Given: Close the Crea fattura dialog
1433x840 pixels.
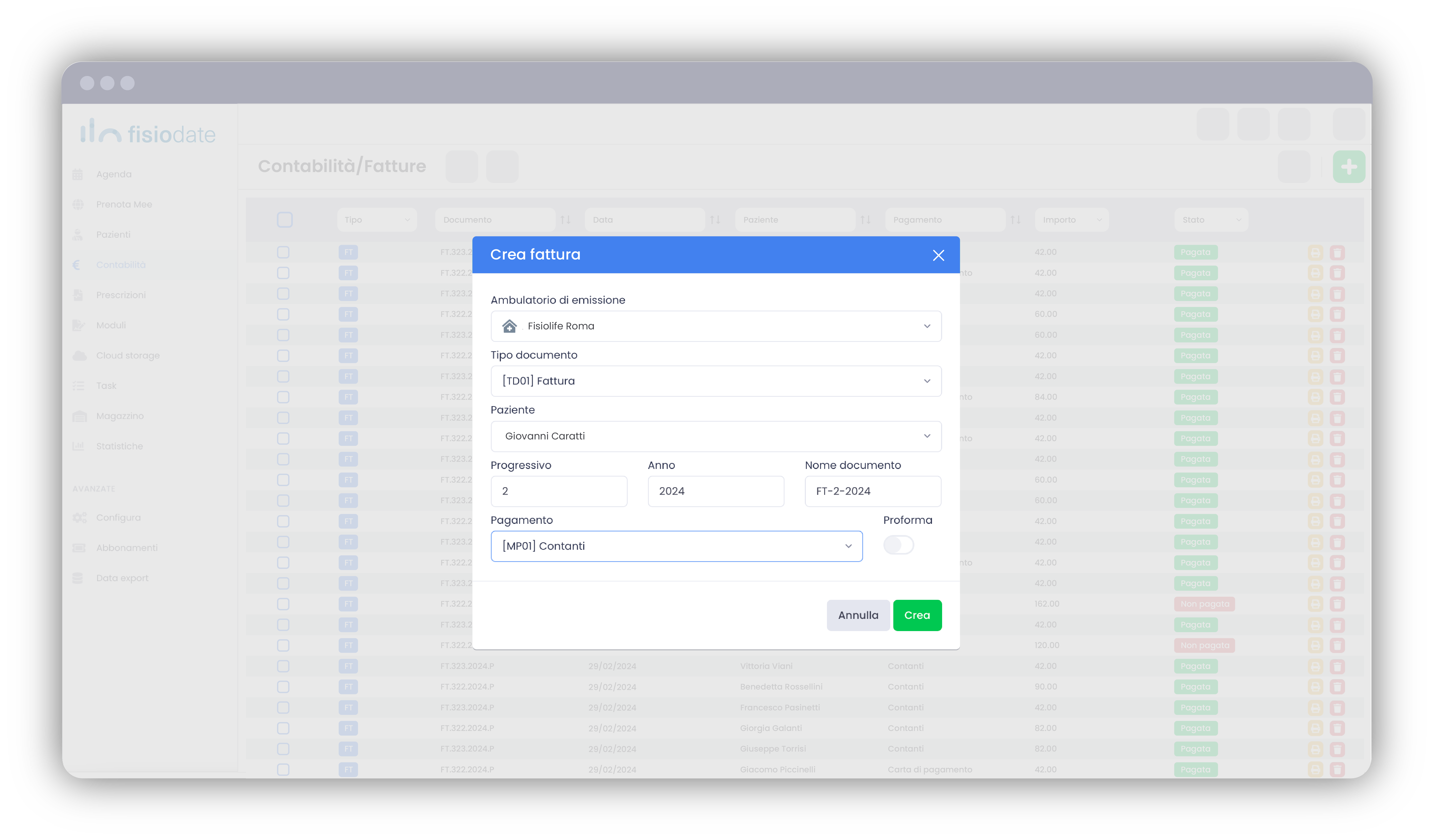Looking at the screenshot, I should (x=938, y=255).
